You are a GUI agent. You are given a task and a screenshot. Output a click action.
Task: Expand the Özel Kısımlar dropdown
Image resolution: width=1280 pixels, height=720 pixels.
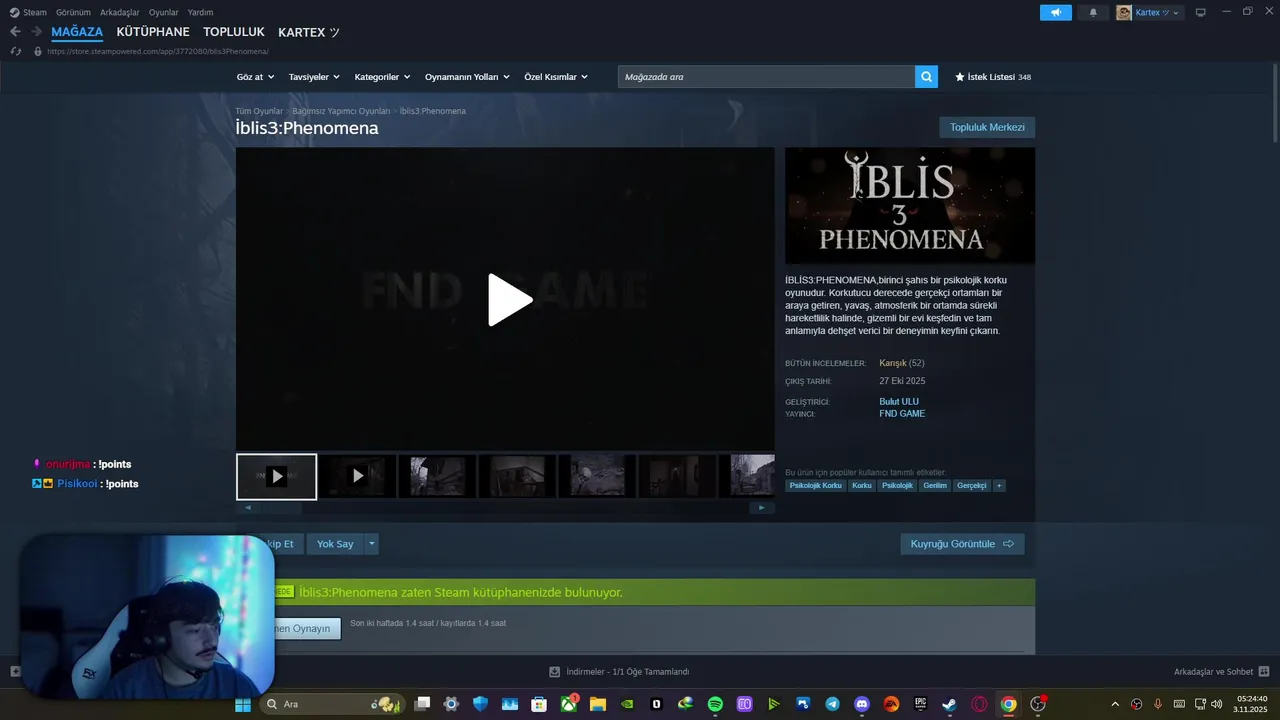[556, 77]
